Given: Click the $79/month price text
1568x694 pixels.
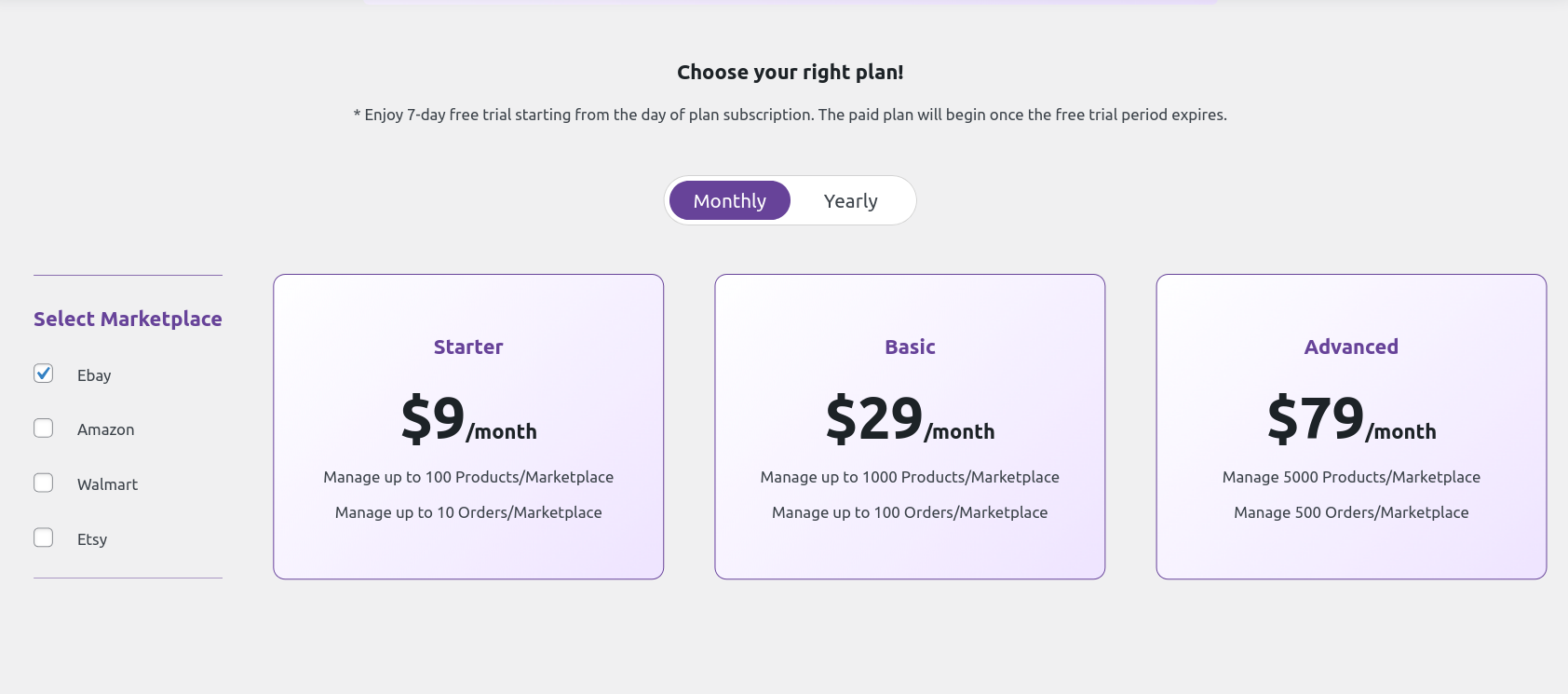Looking at the screenshot, I should point(1351,421).
